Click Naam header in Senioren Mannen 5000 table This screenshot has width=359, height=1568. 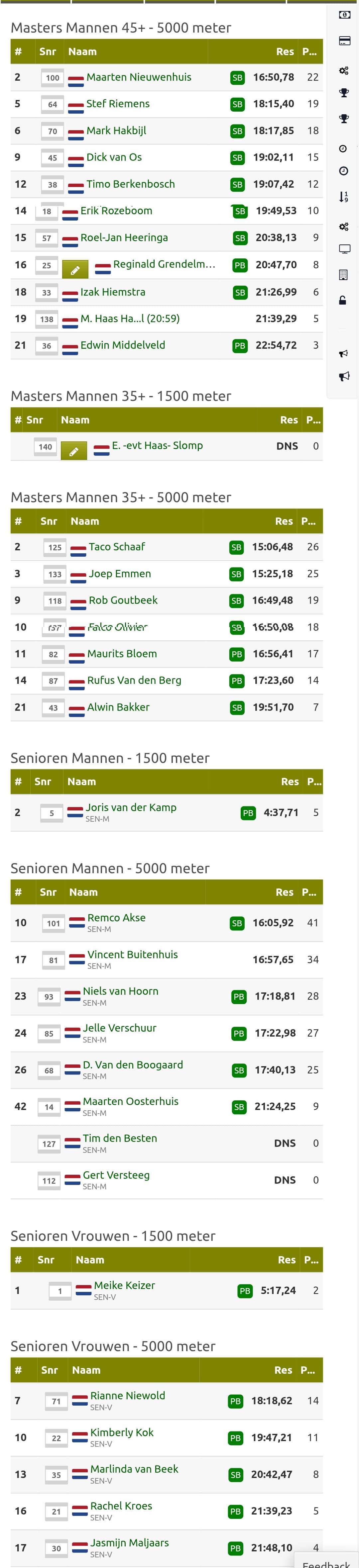[x=83, y=892]
